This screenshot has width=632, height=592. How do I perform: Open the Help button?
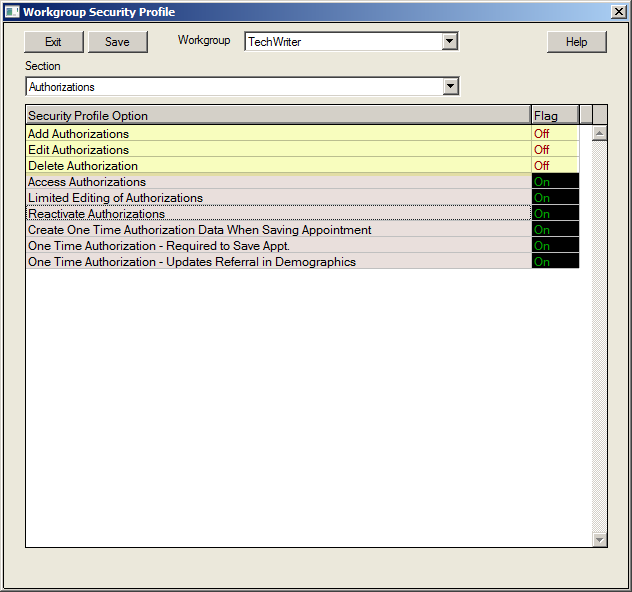[576, 42]
